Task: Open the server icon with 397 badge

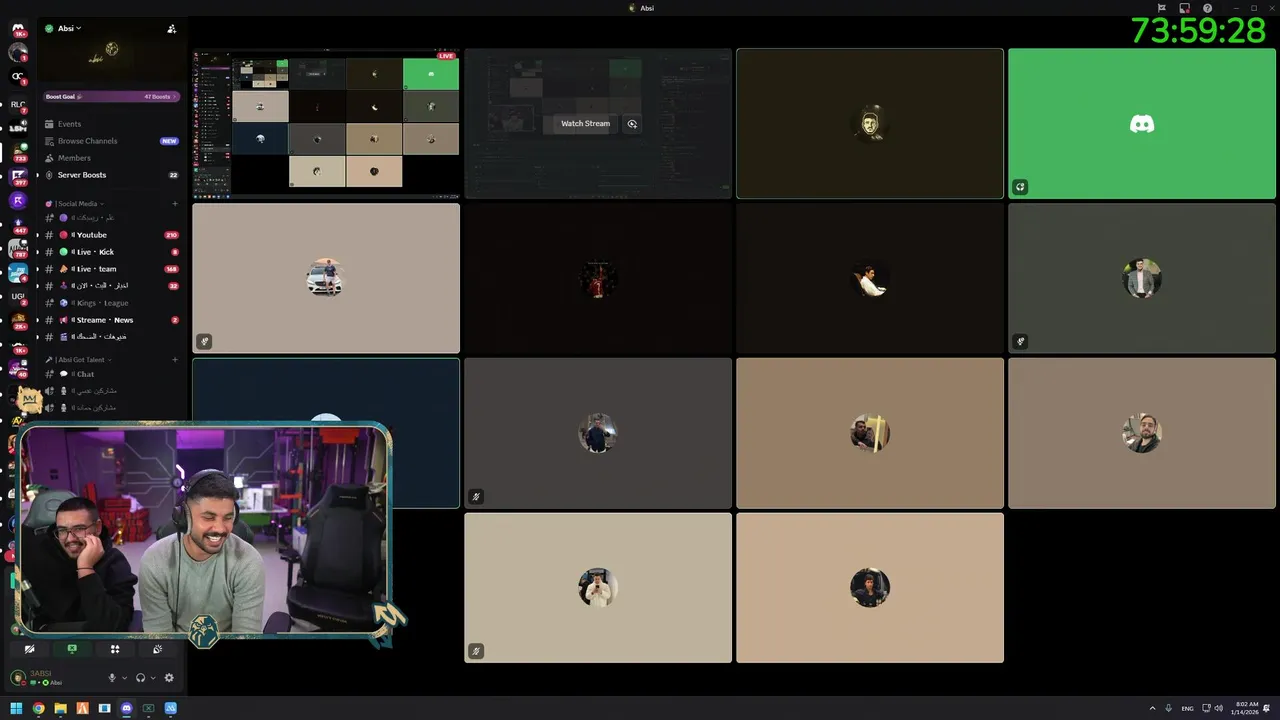Action: [x=18, y=177]
